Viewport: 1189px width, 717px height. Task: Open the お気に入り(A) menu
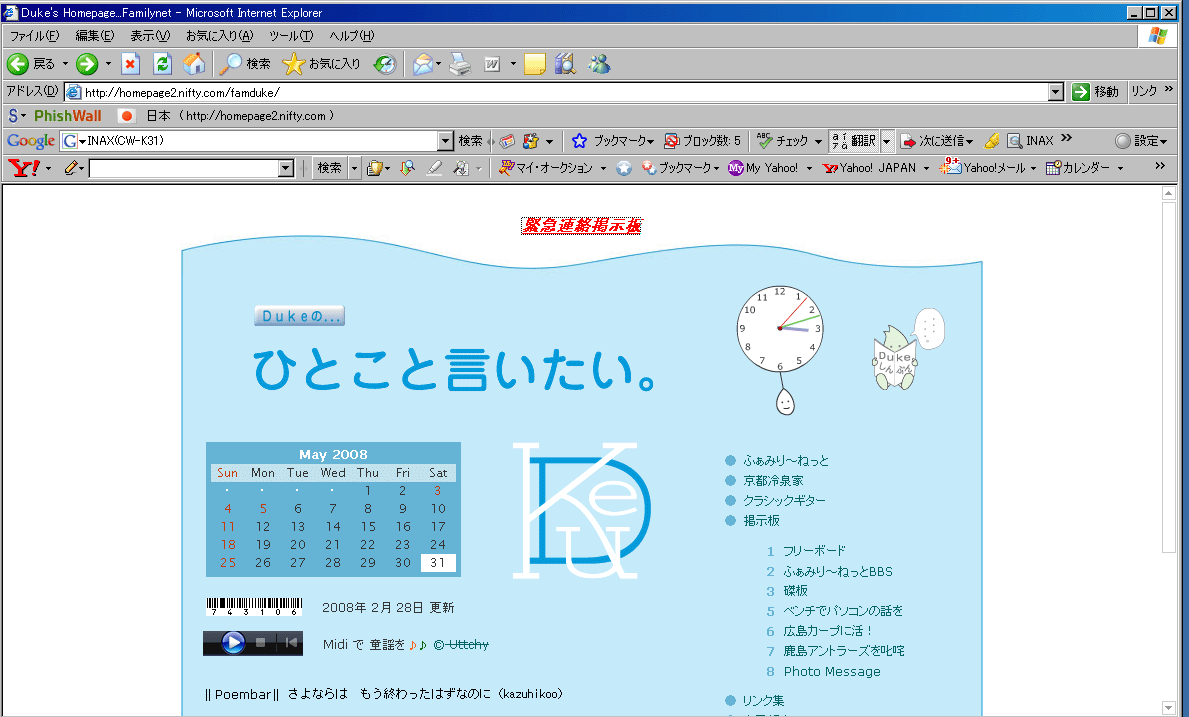click(x=219, y=36)
